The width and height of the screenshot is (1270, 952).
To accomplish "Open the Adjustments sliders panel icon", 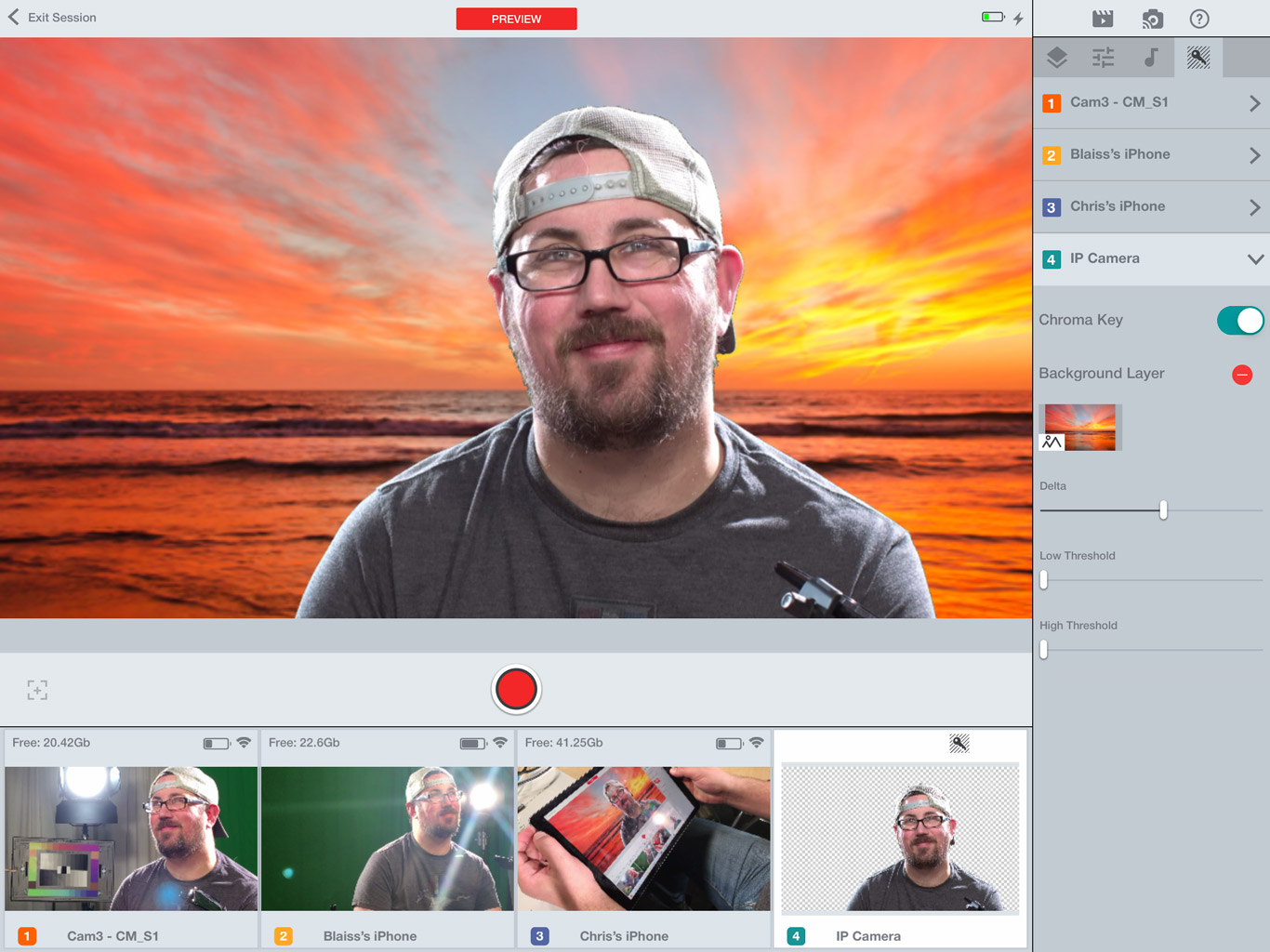I will pos(1103,58).
